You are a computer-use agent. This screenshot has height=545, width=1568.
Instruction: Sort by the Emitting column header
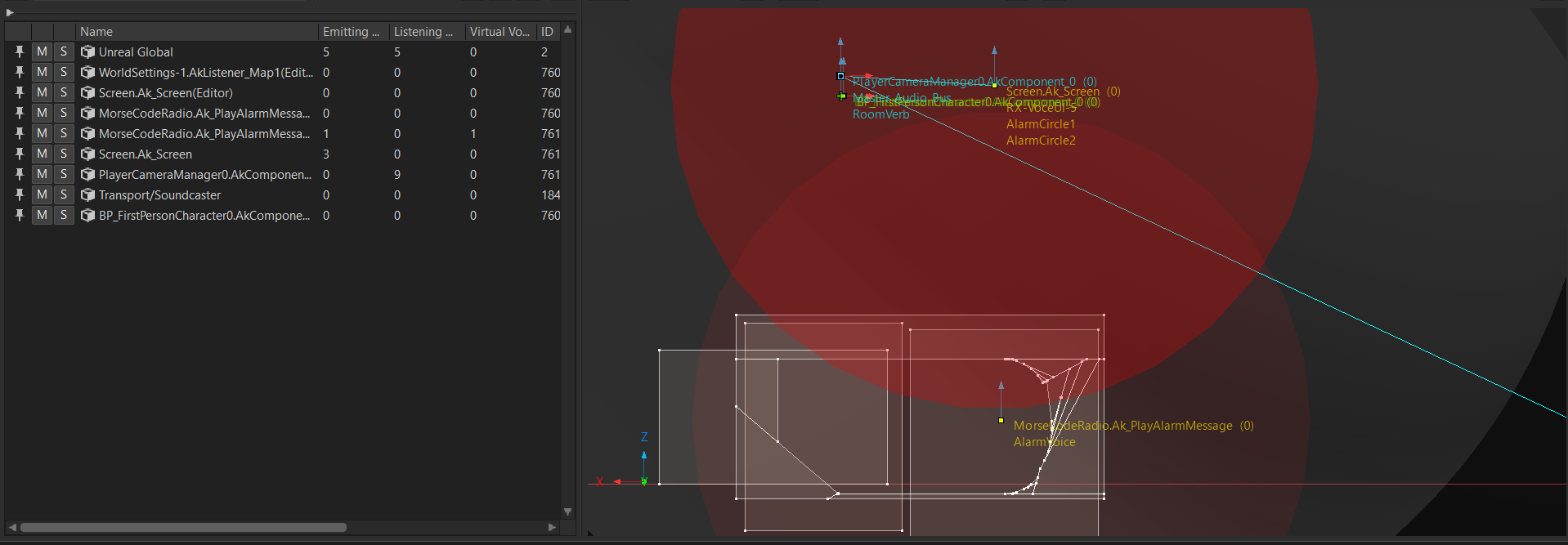click(x=352, y=31)
